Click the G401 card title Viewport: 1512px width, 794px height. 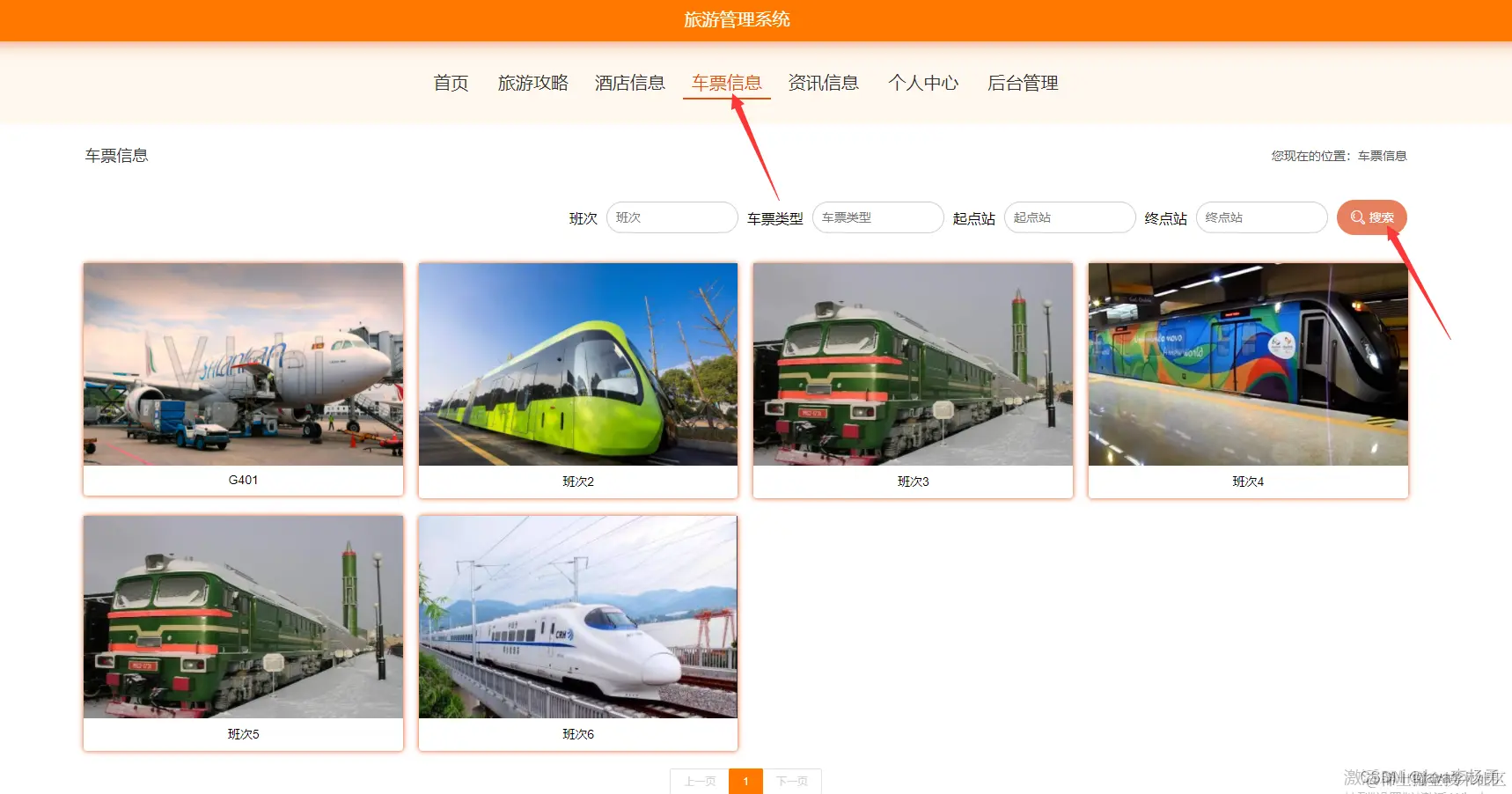pyautogui.click(x=243, y=480)
